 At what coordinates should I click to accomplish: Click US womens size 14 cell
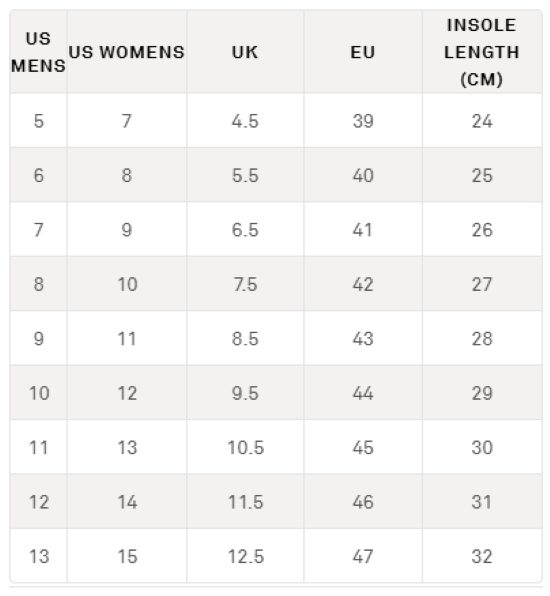[x=127, y=502]
